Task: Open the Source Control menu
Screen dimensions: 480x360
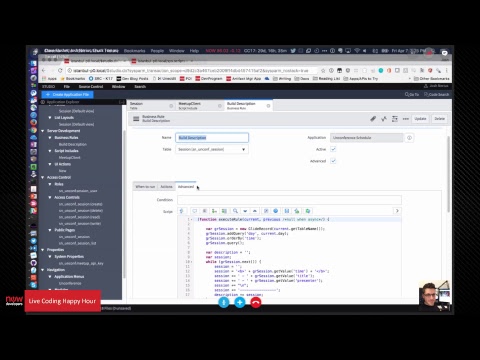Action: [91, 87]
